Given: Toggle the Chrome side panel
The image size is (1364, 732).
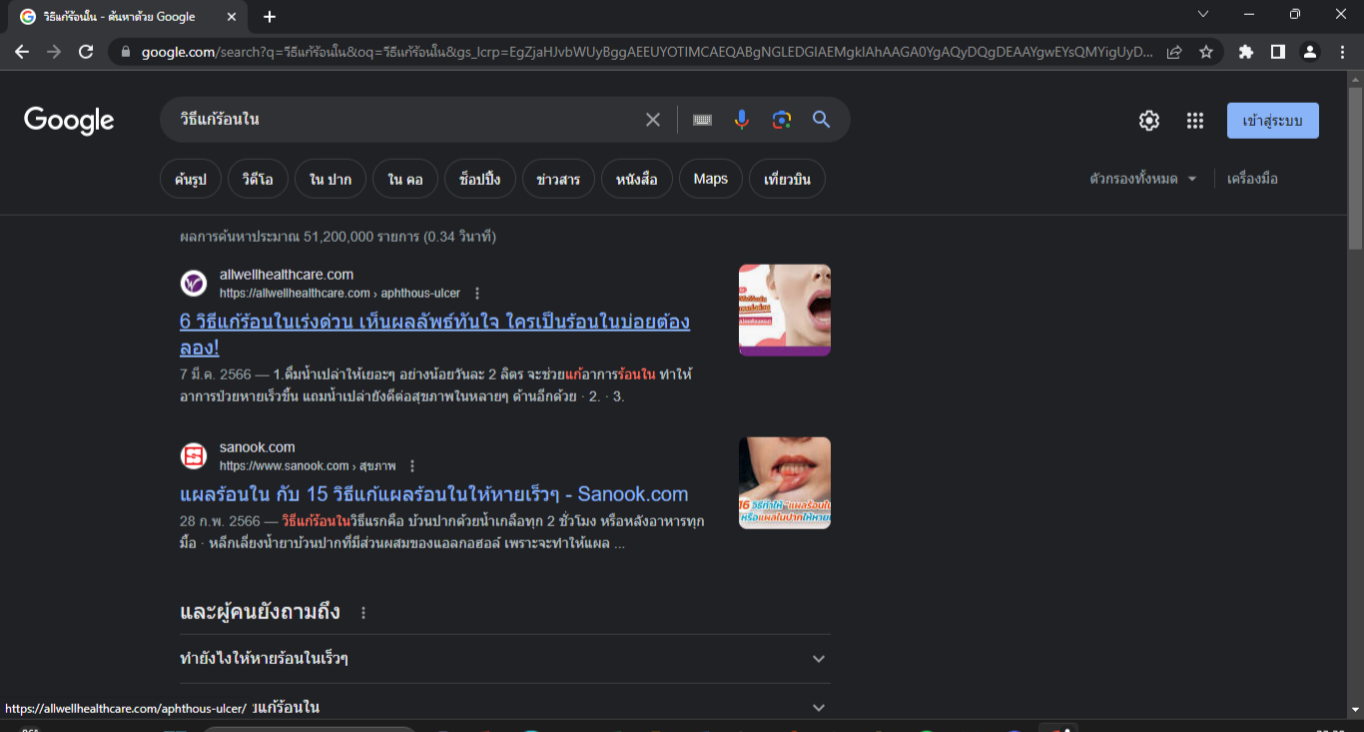Looking at the screenshot, I should (x=1278, y=52).
